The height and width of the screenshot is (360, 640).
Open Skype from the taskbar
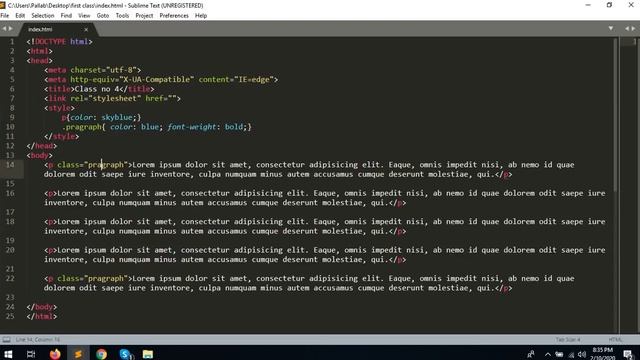click(125, 354)
